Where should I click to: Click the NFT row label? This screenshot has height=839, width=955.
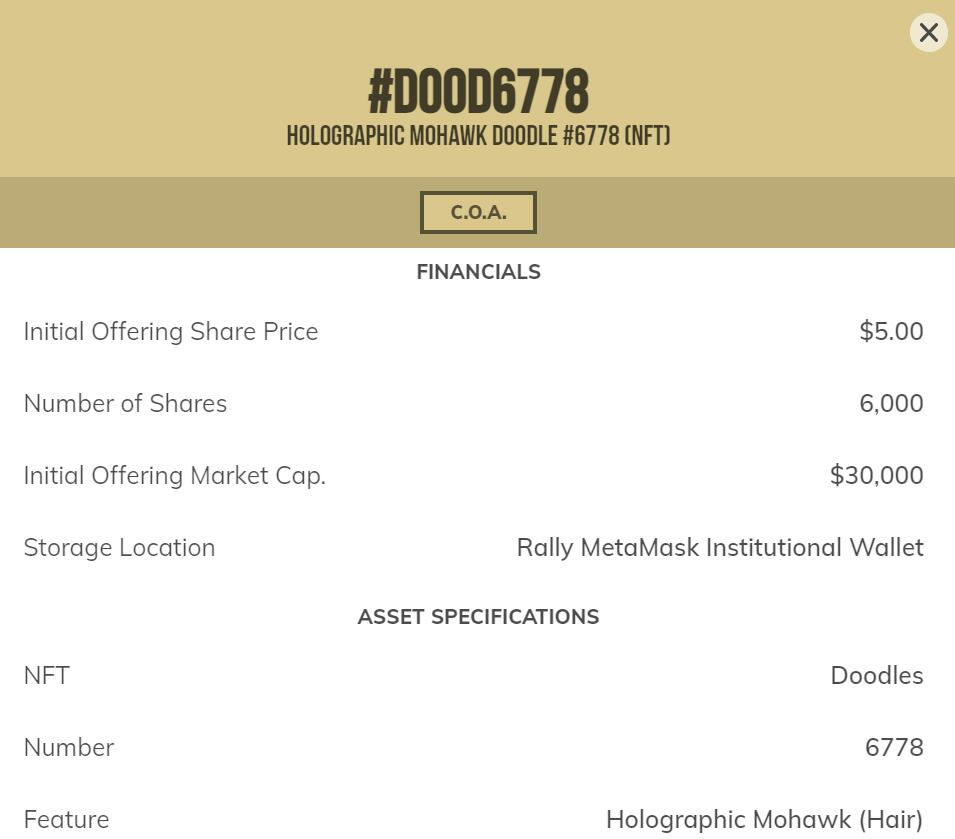pyautogui.click(x=47, y=676)
